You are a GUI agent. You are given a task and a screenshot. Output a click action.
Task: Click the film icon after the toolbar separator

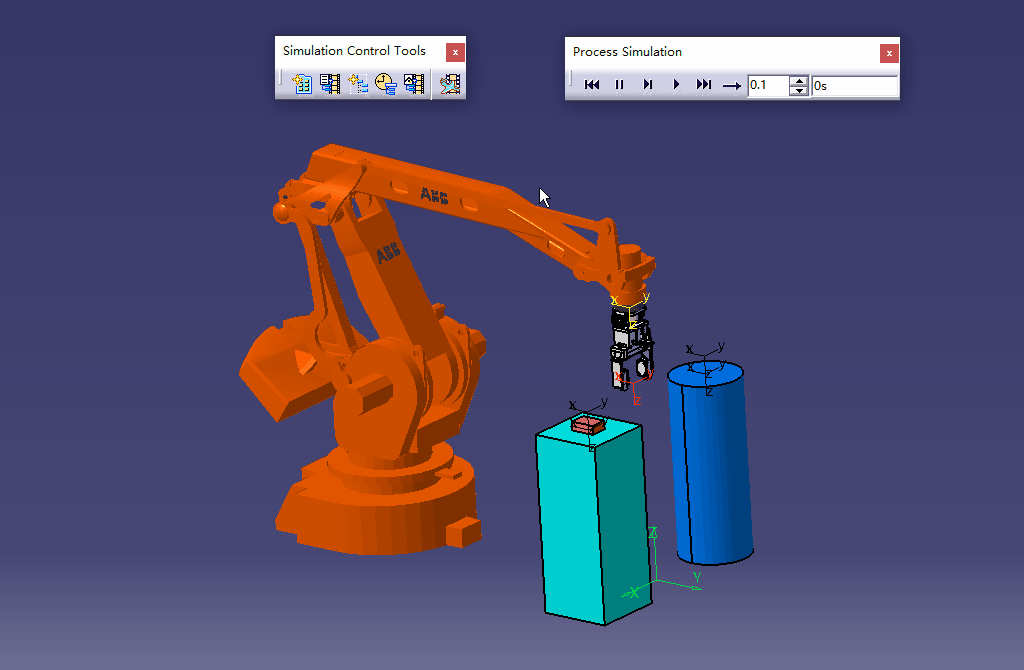click(x=451, y=84)
